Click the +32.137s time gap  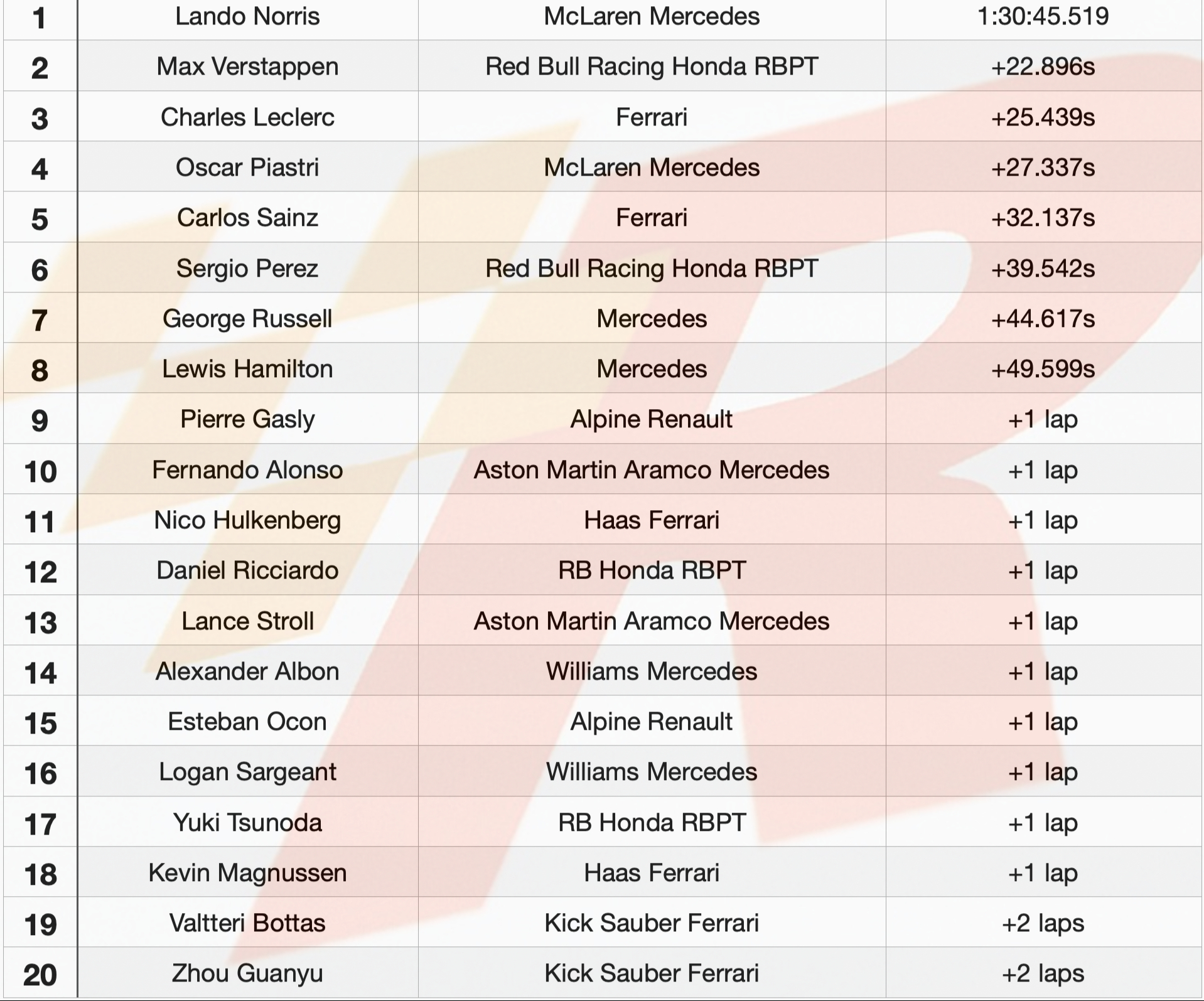1043,218
